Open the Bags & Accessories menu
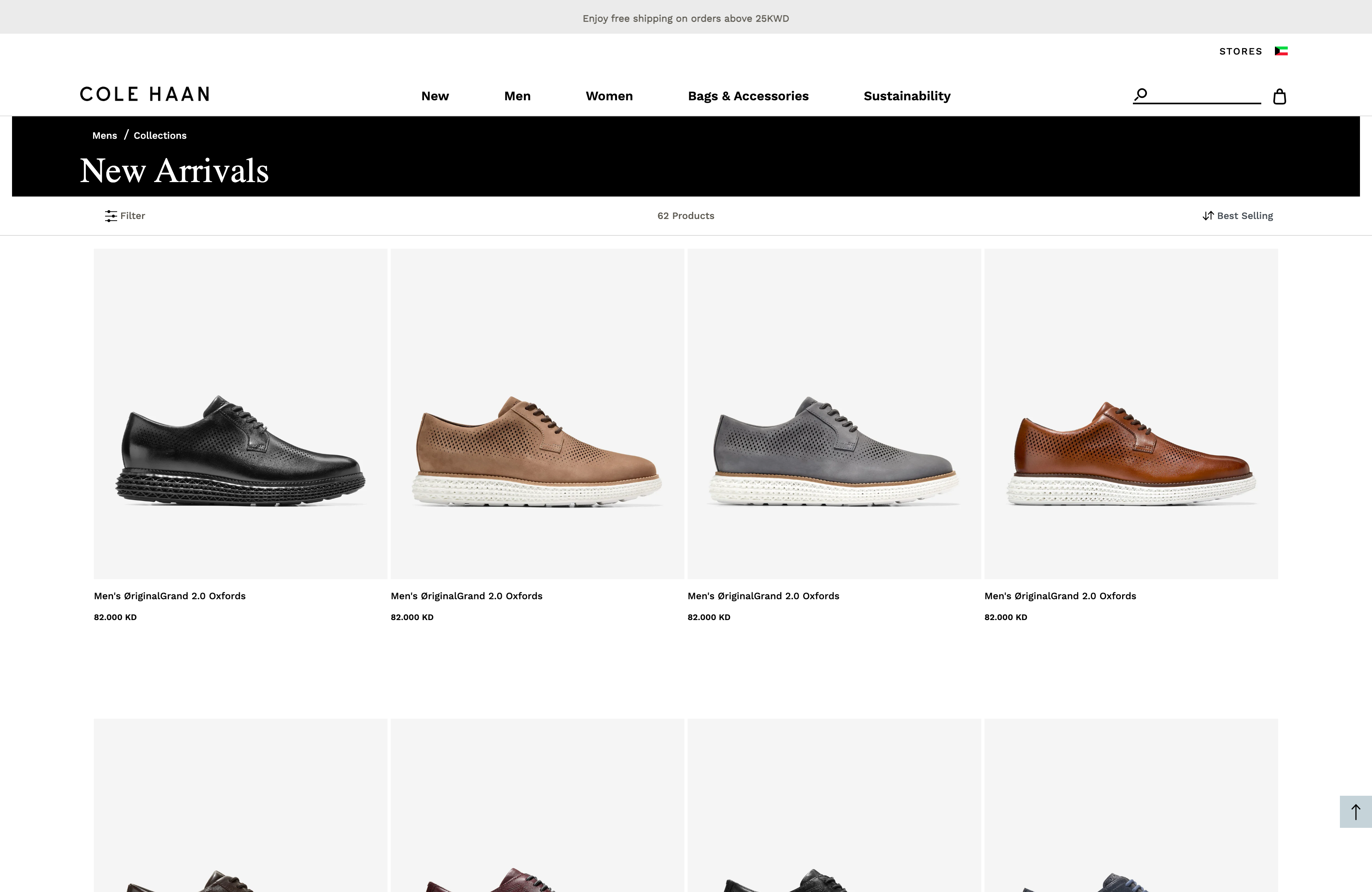 tap(748, 95)
